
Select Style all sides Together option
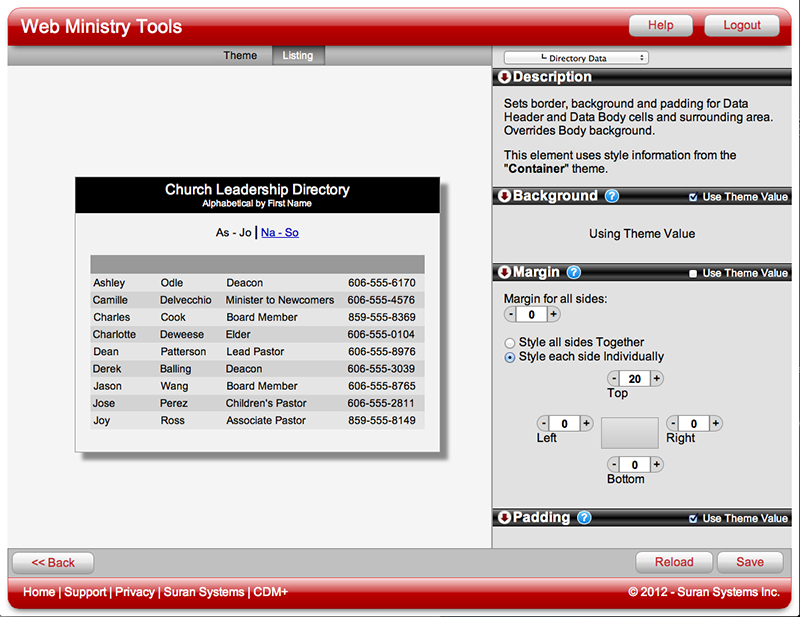(510, 343)
